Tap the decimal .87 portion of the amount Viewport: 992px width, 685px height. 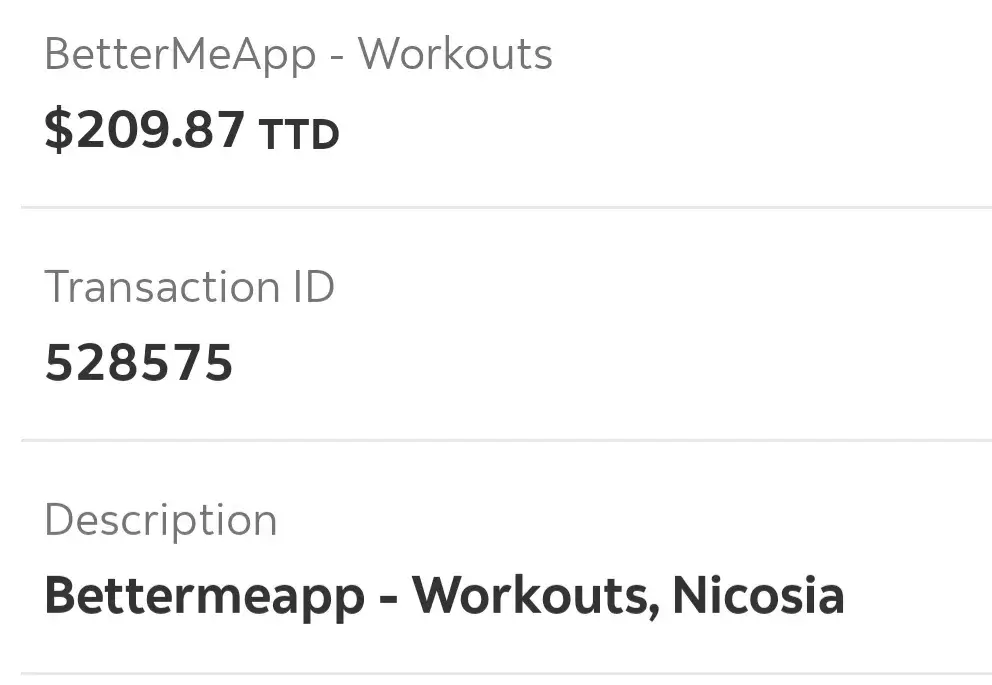[x=210, y=130]
